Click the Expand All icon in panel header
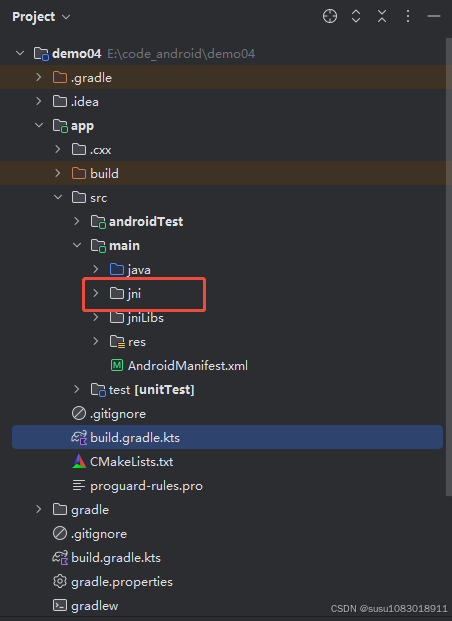The height and width of the screenshot is (621, 452). pos(356,16)
